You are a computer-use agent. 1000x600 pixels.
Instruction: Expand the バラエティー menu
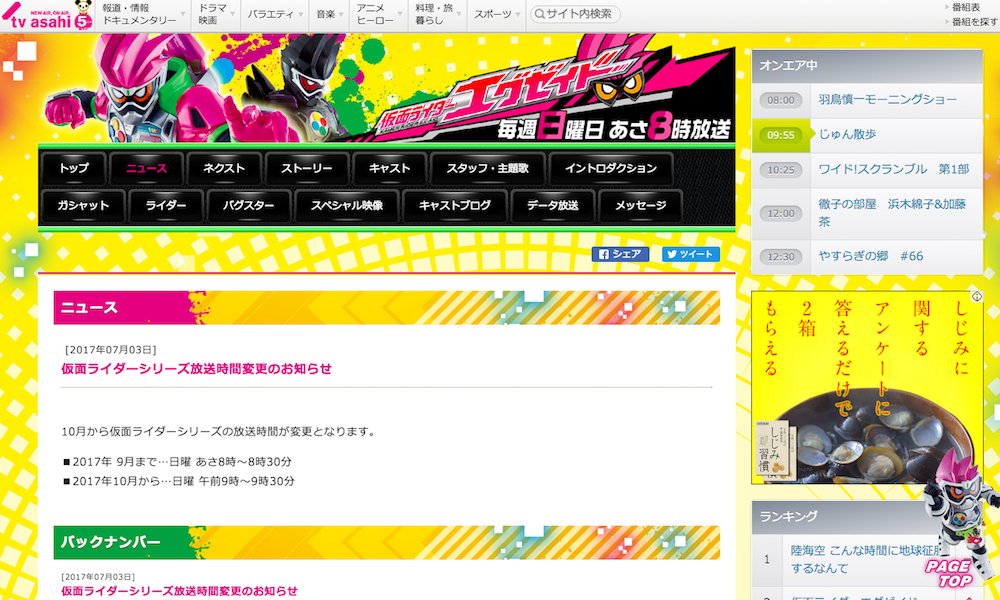coord(272,14)
